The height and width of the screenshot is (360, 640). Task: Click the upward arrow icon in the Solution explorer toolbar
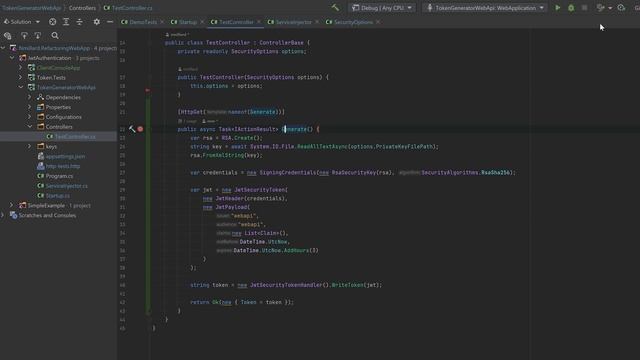(24, 36)
